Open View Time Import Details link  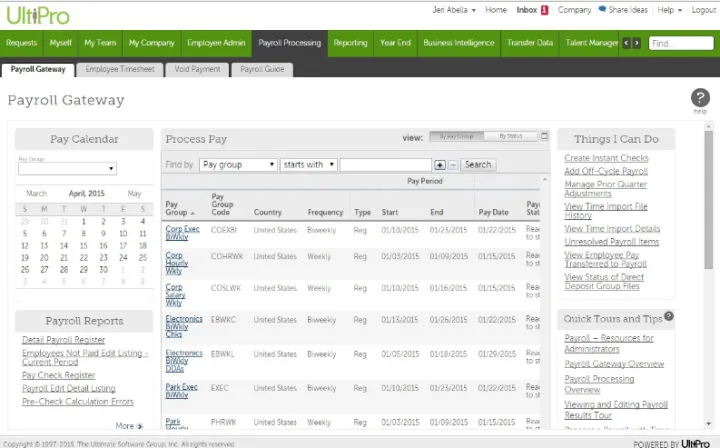click(612, 229)
